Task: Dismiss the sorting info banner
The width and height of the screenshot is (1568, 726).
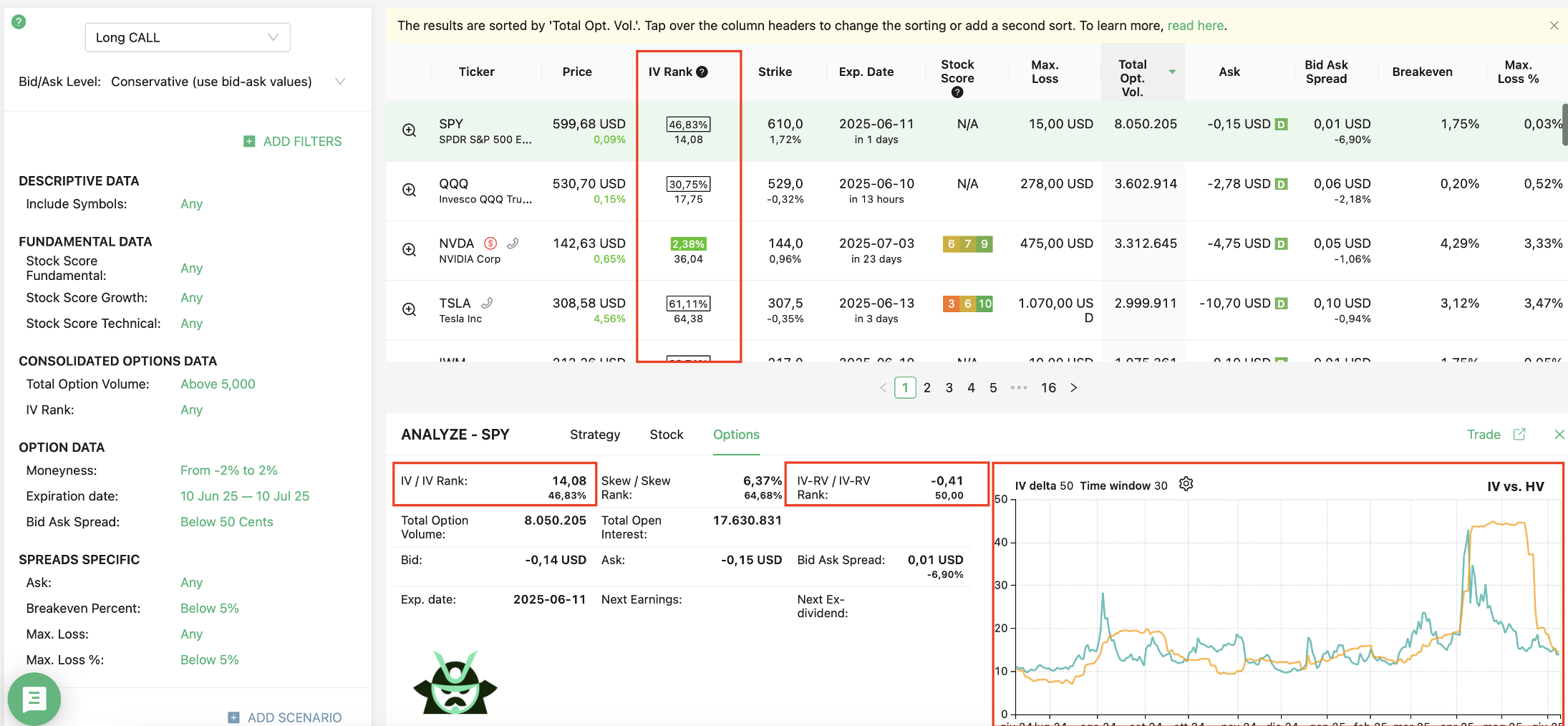Action: coord(1554,26)
